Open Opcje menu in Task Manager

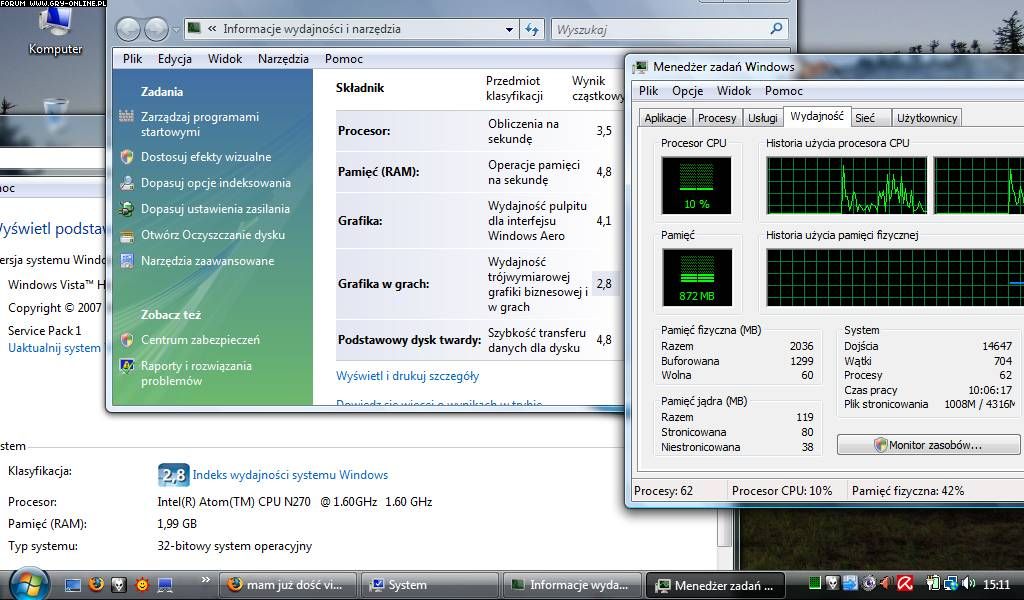coord(688,91)
